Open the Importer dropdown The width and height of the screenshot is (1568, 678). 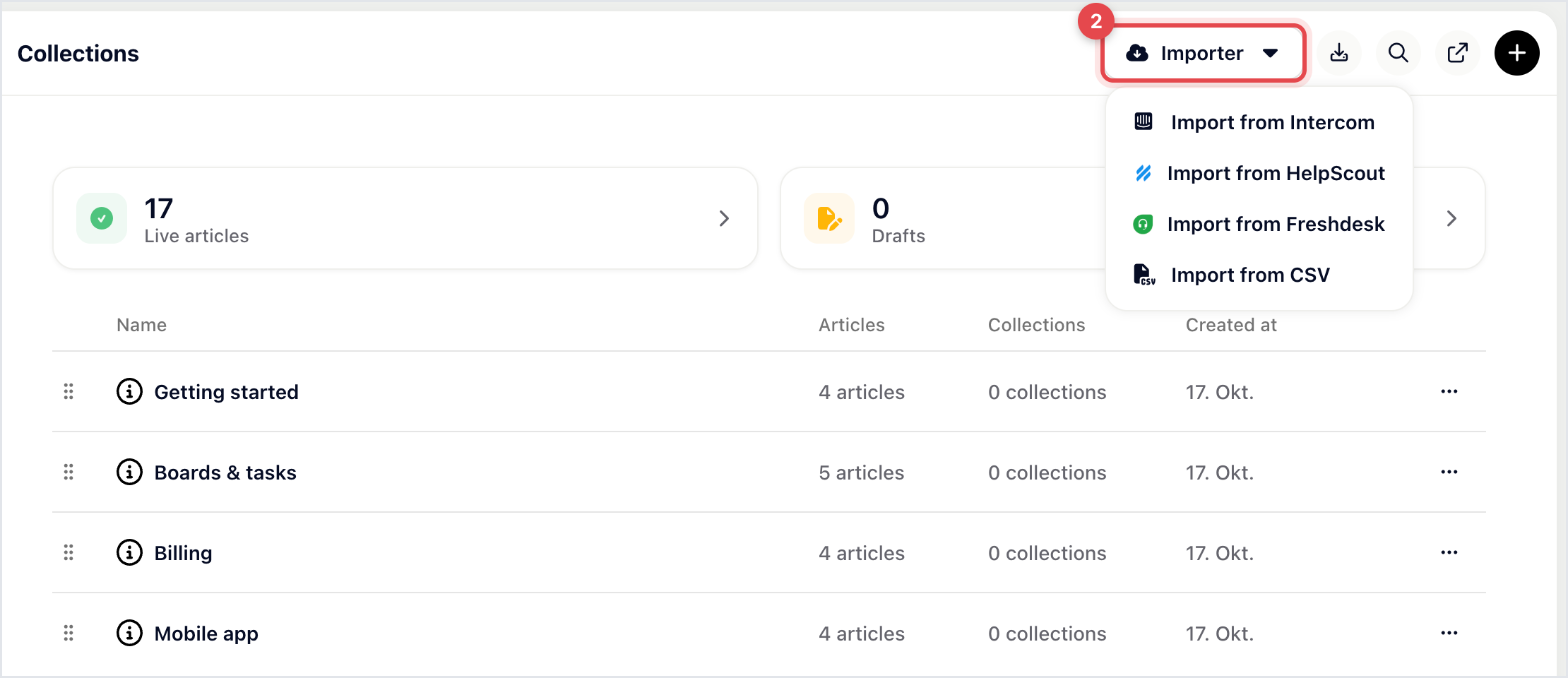[x=1203, y=53]
